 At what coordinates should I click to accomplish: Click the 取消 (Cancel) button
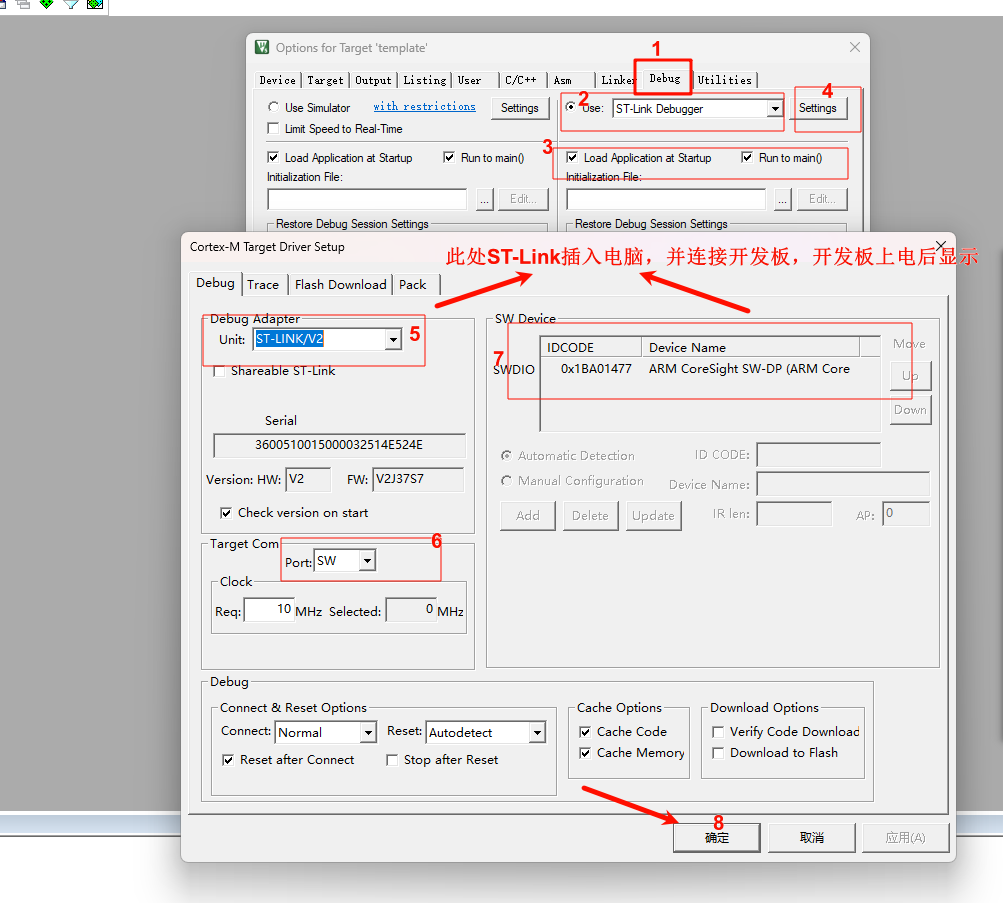[812, 838]
